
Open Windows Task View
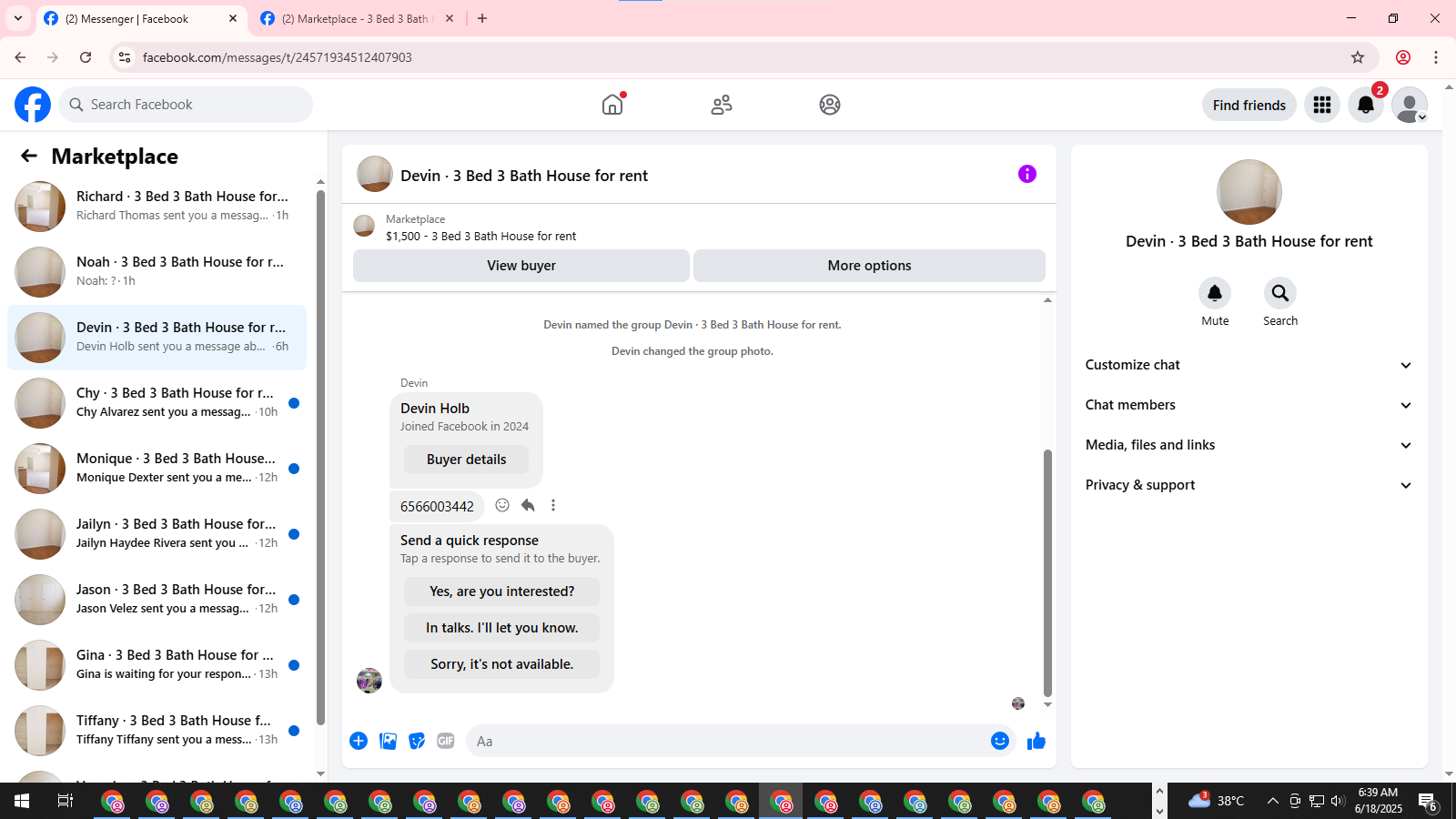pyautogui.click(x=66, y=801)
